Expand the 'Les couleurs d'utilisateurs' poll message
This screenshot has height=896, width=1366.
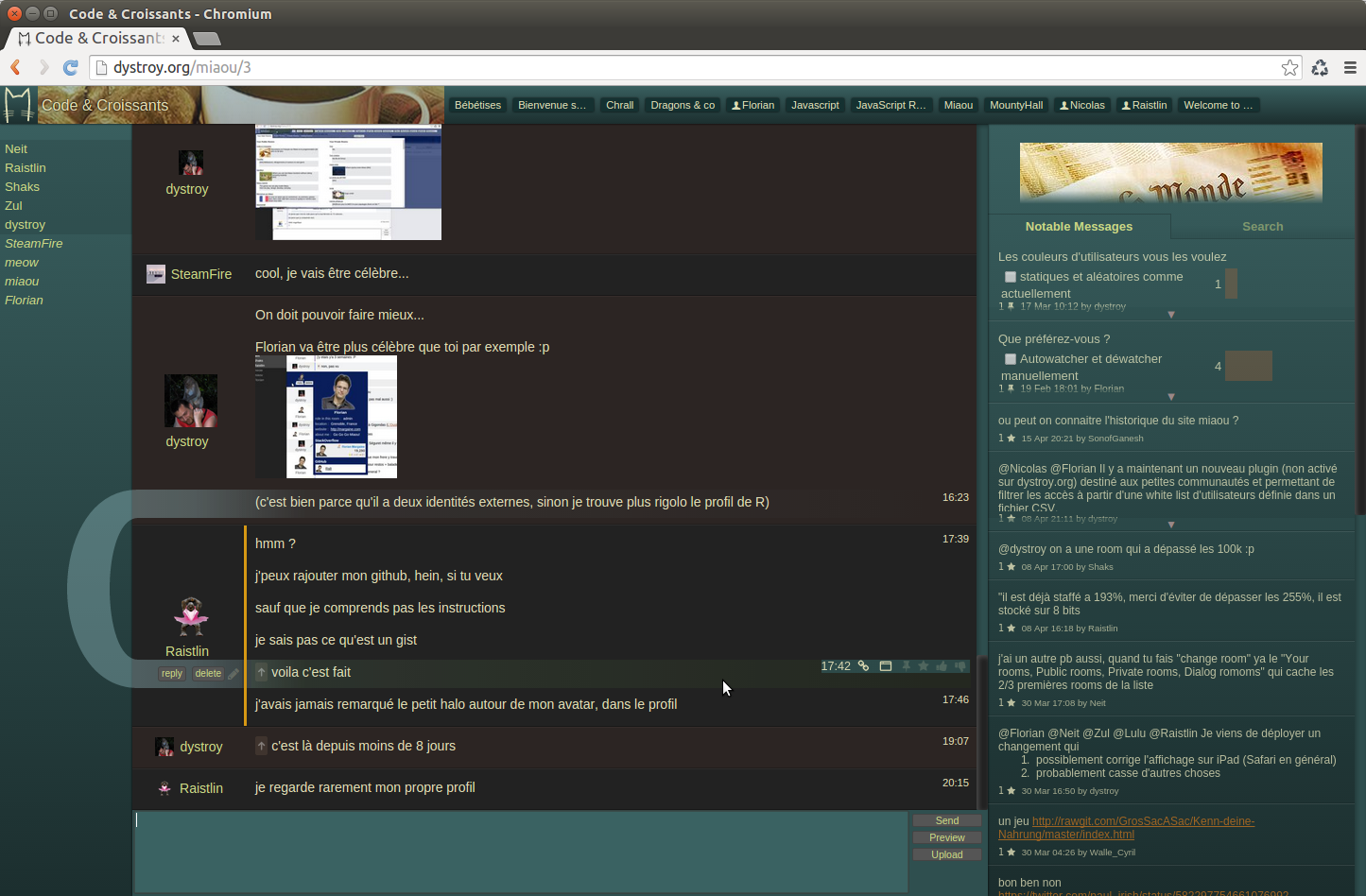[x=1171, y=315]
